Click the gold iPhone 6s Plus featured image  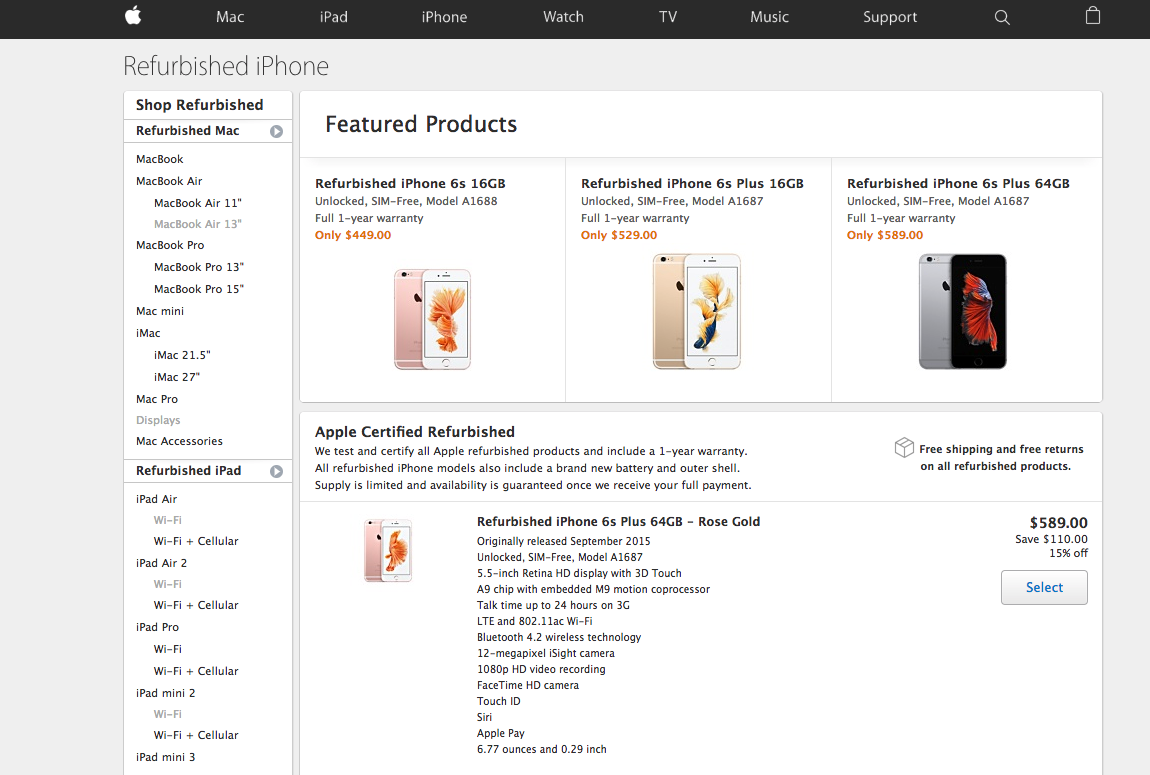[697, 311]
